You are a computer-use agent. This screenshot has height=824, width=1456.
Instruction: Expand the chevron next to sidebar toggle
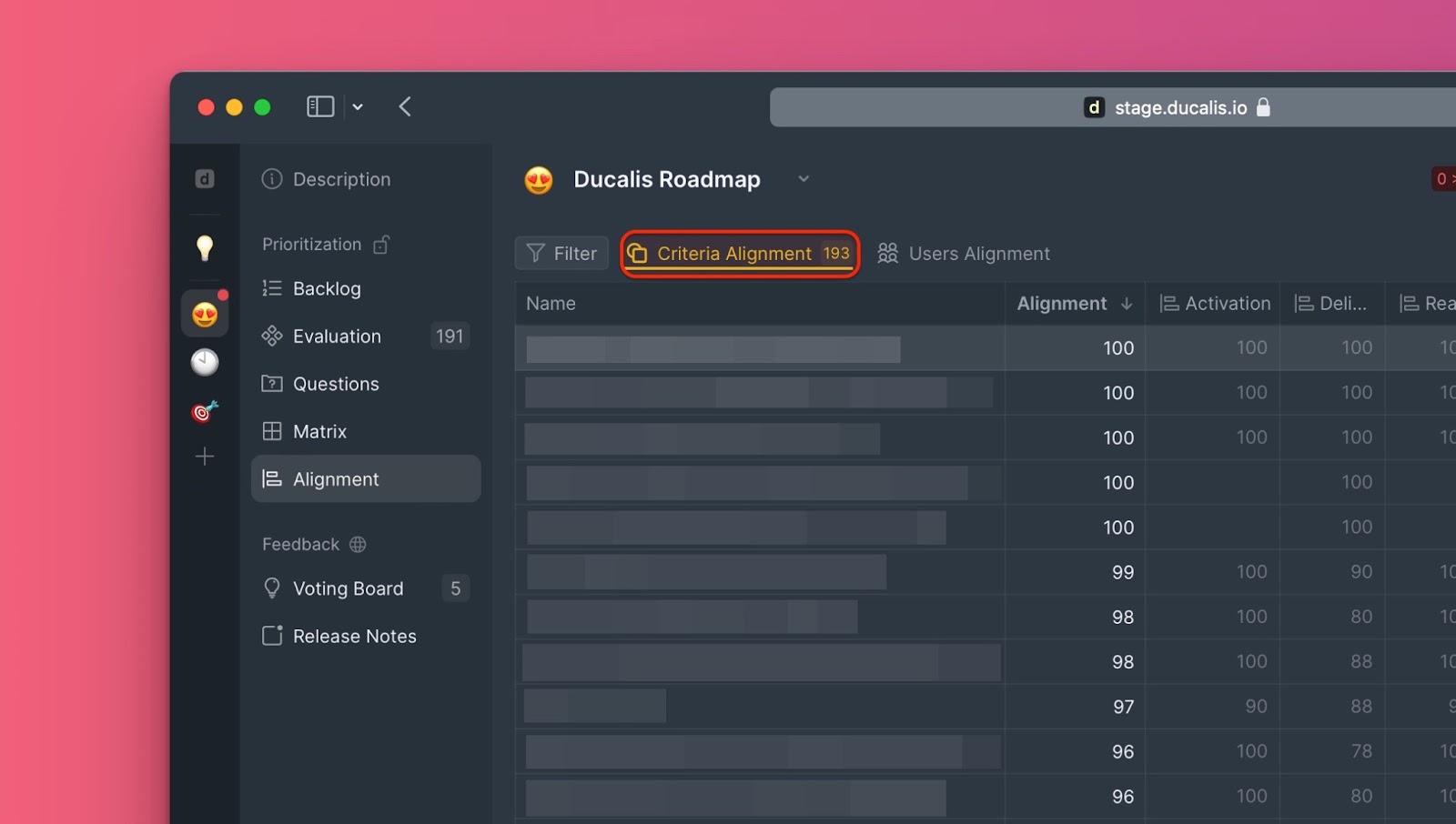[358, 106]
